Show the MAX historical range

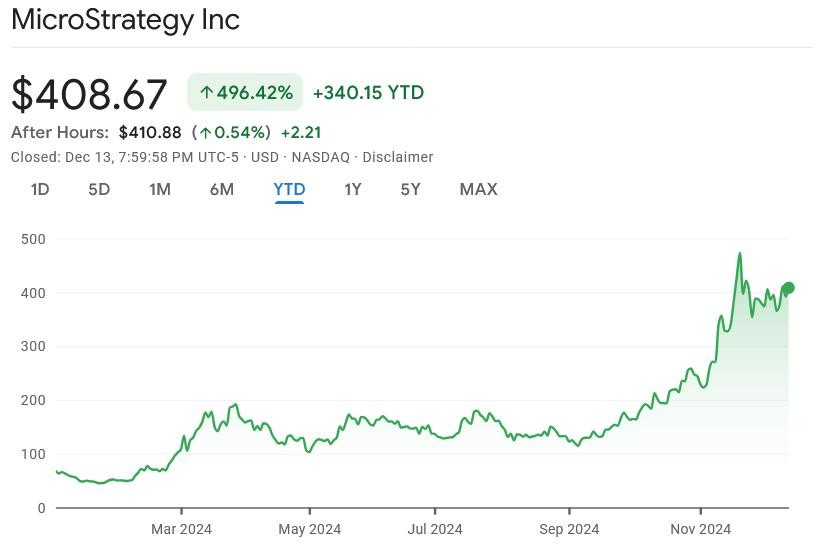click(x=478, y=189)
